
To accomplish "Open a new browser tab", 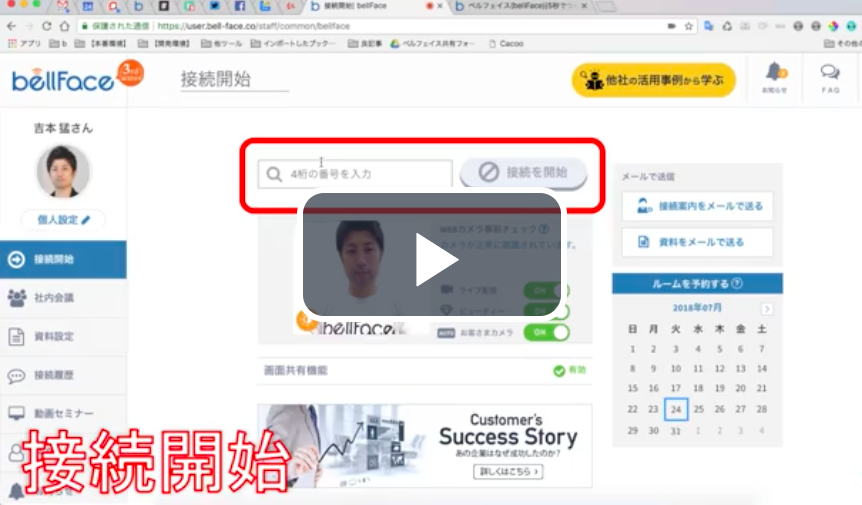I will pos(606,7).
